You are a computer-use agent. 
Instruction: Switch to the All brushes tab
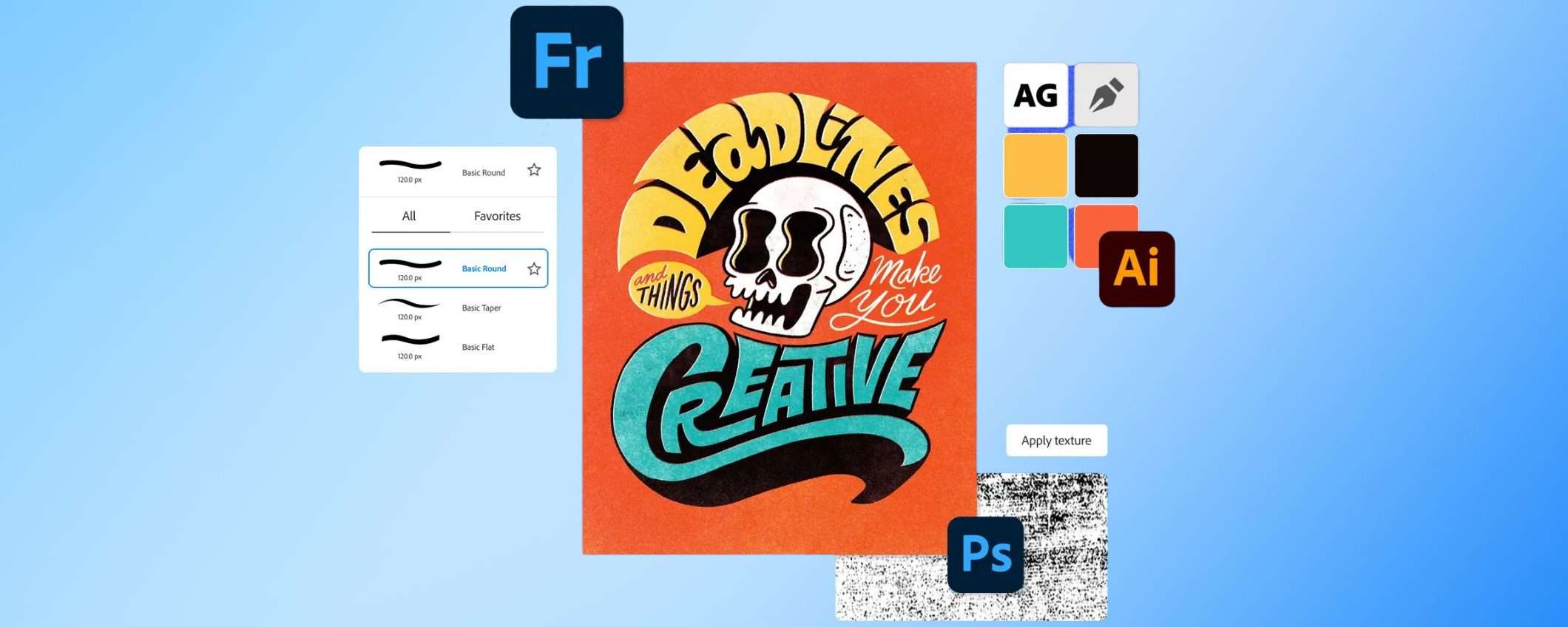409,216
